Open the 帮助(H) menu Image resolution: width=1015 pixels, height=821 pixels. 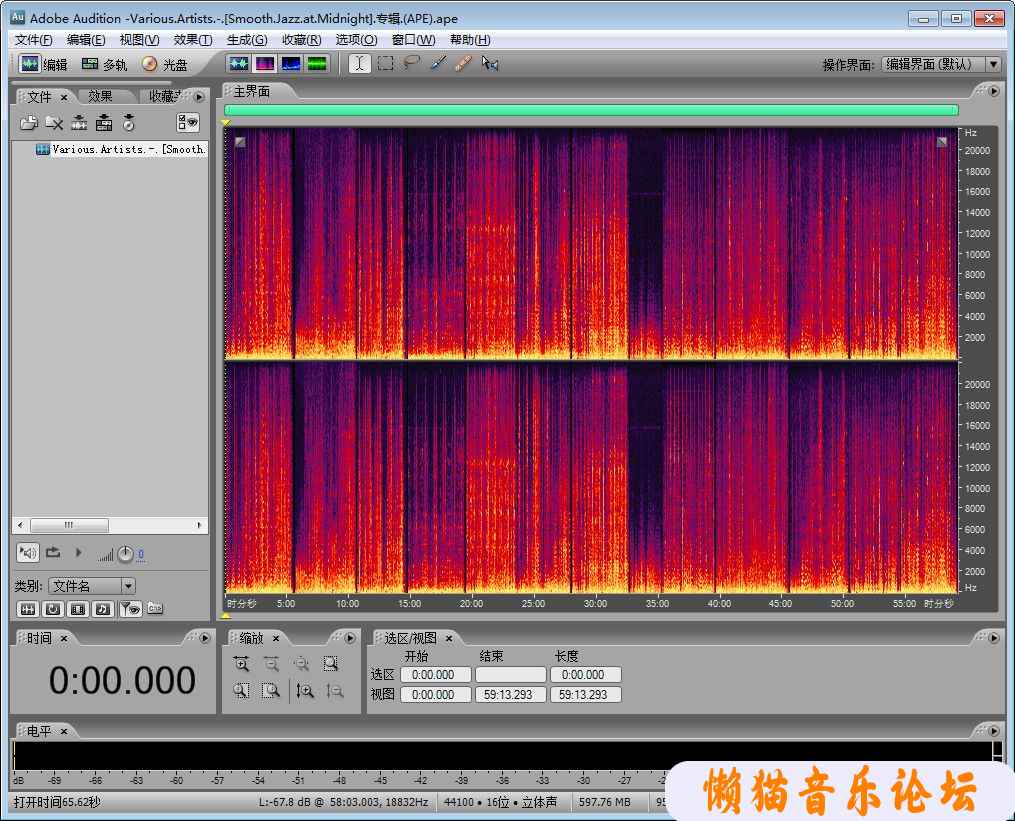(x=470, y=40)
